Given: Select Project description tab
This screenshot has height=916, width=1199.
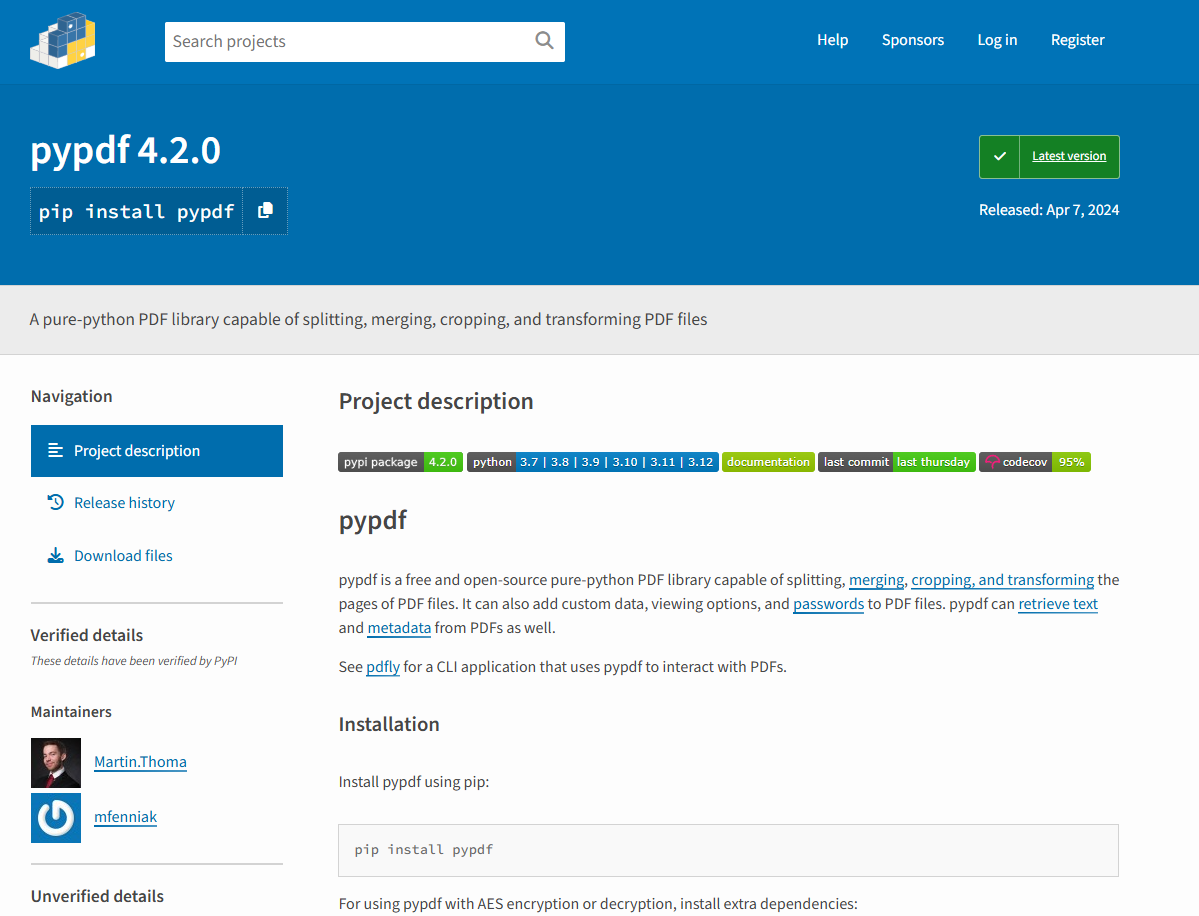Looking at the screenshot, I should click(157, 451).
